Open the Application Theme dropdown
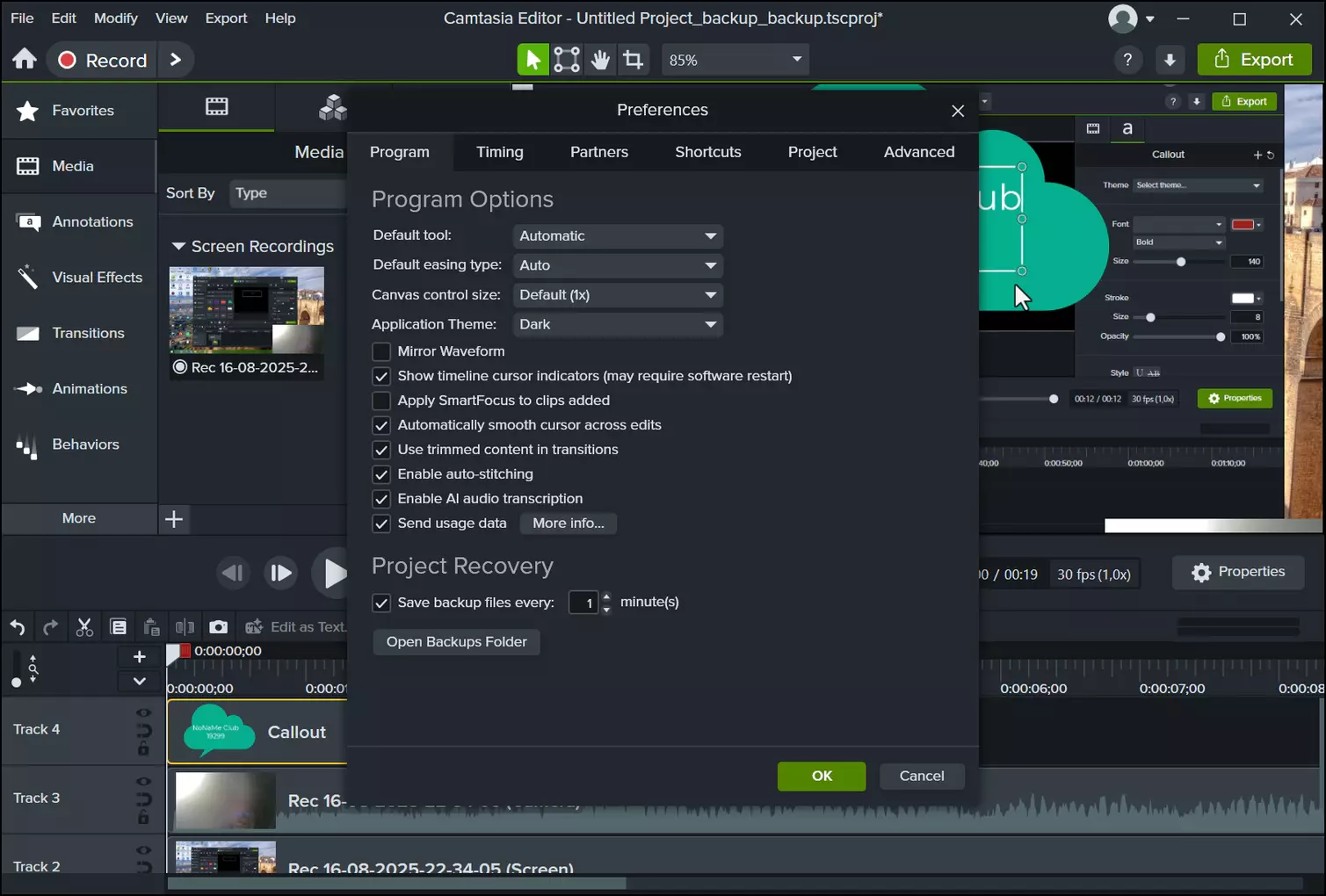The height and width of the screenshot is (896, 1326). [618, 324]
